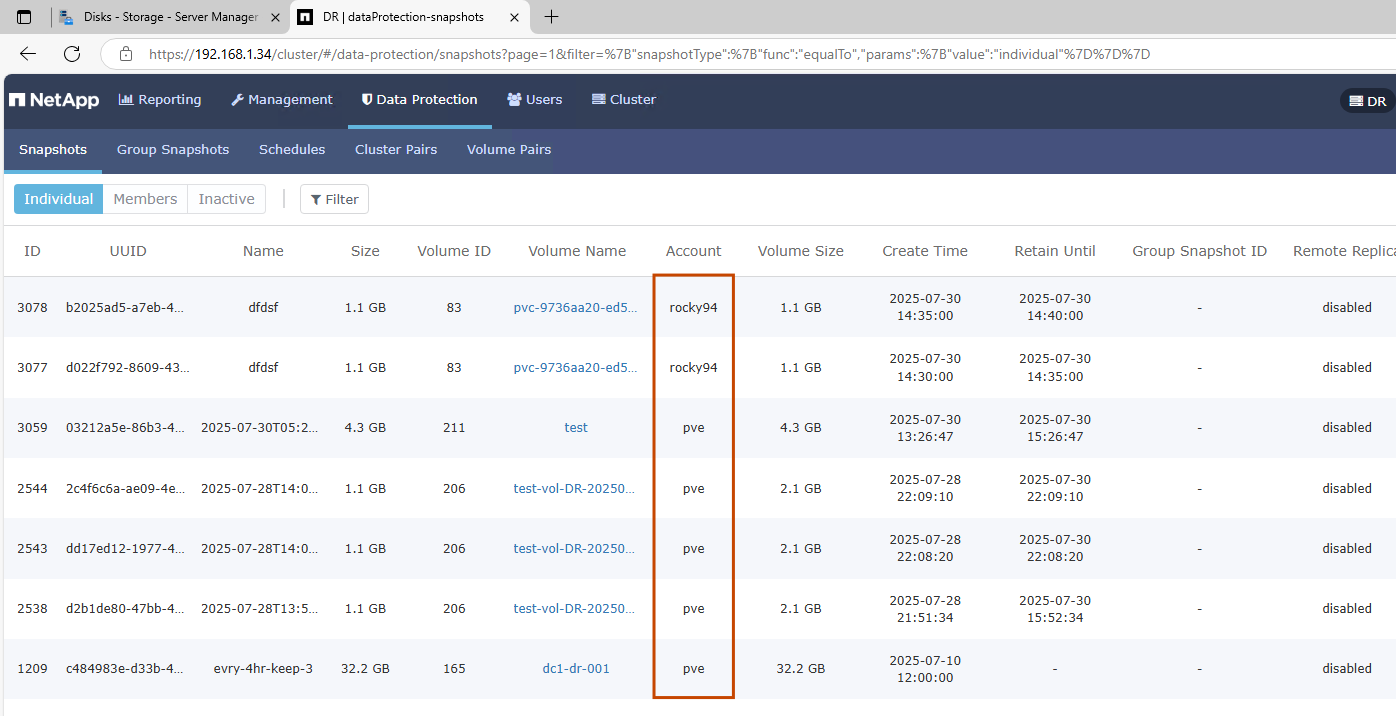1396x716 pixels.
Task: Click snapshot ID 1209
Action: [x=32, y=668]
